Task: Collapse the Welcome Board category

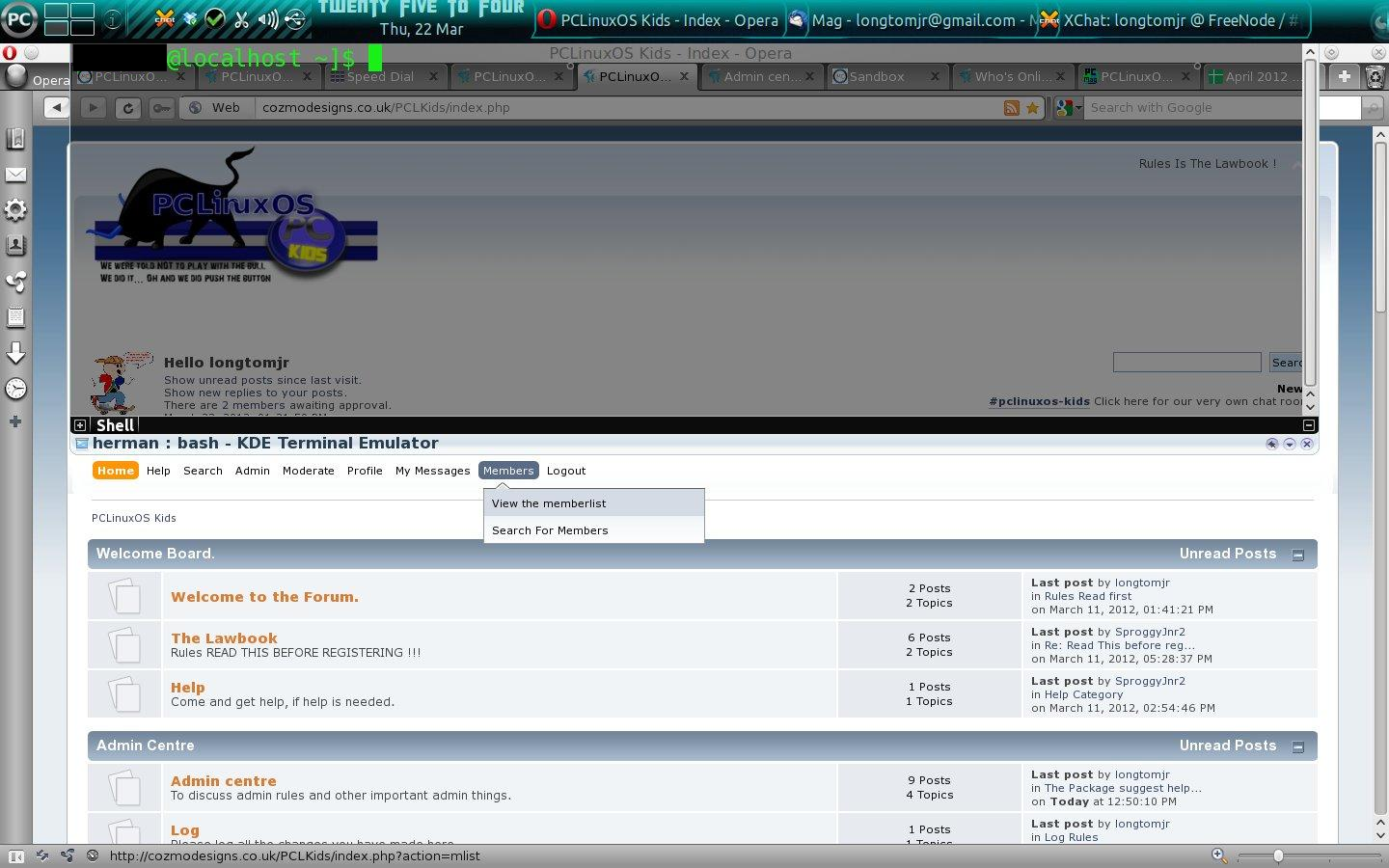Action: 1298,555
